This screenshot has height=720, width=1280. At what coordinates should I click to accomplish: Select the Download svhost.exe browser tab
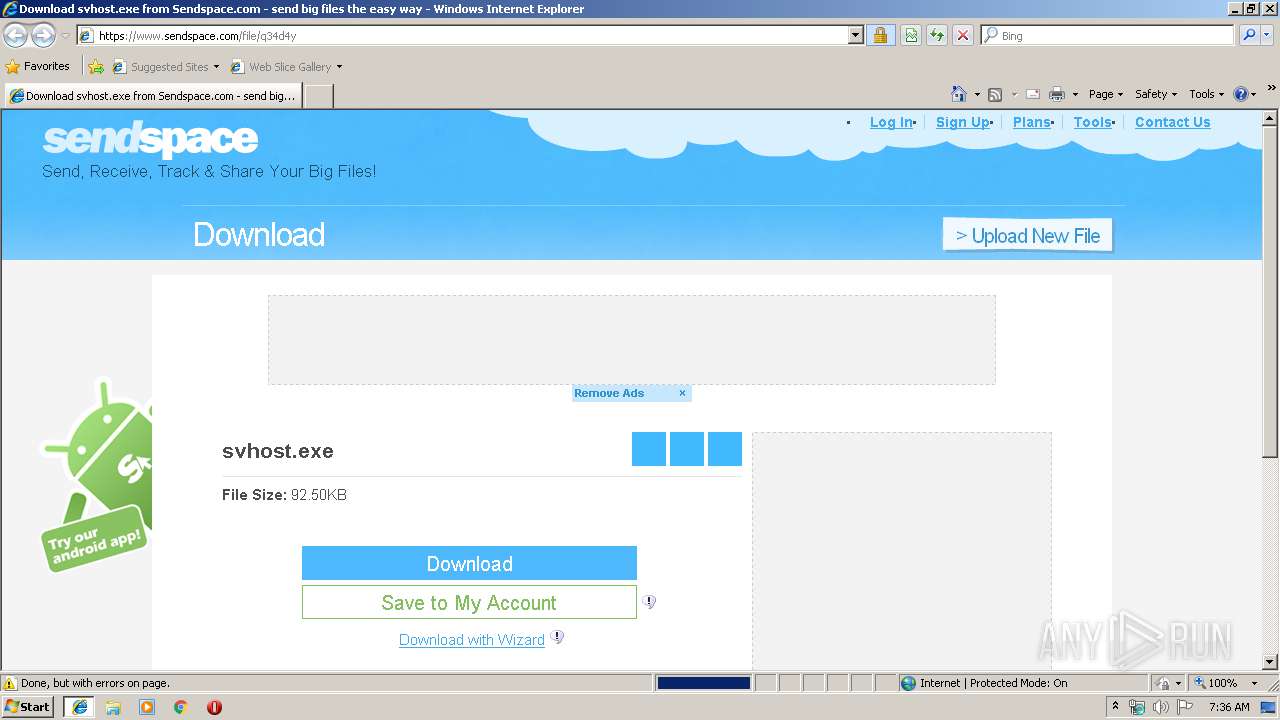click(152, 96)
